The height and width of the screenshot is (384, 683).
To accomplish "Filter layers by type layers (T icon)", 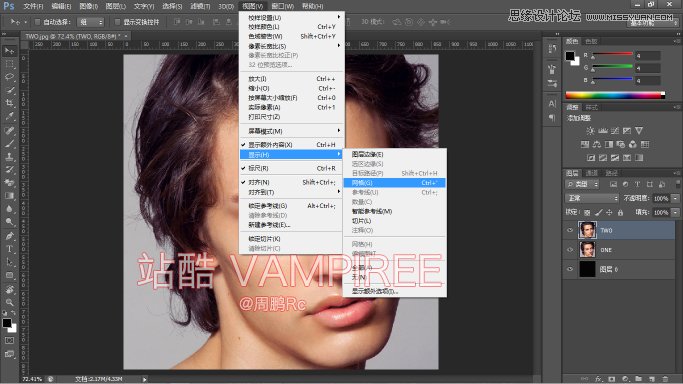I will tap(637, 185).
